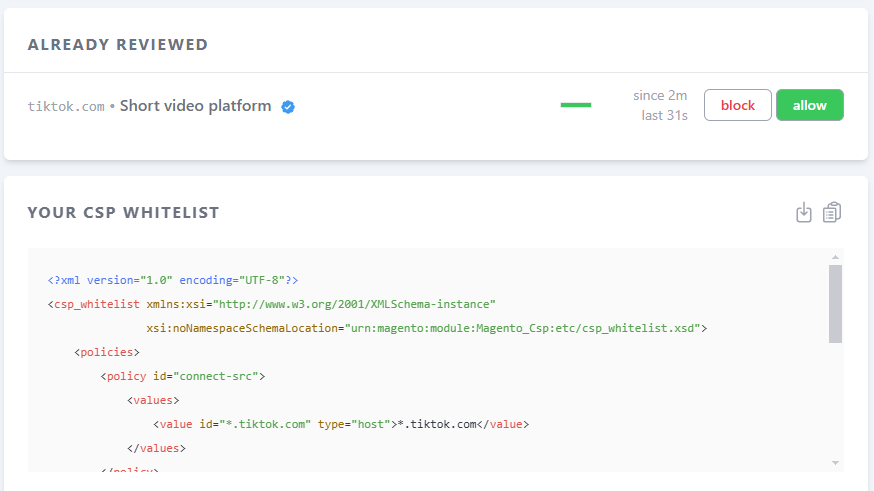Image resolution: width=874 pixels, height=491 pixels.
Task: Click the code panel scrollbar thumb
Action: tap(835, 304)
